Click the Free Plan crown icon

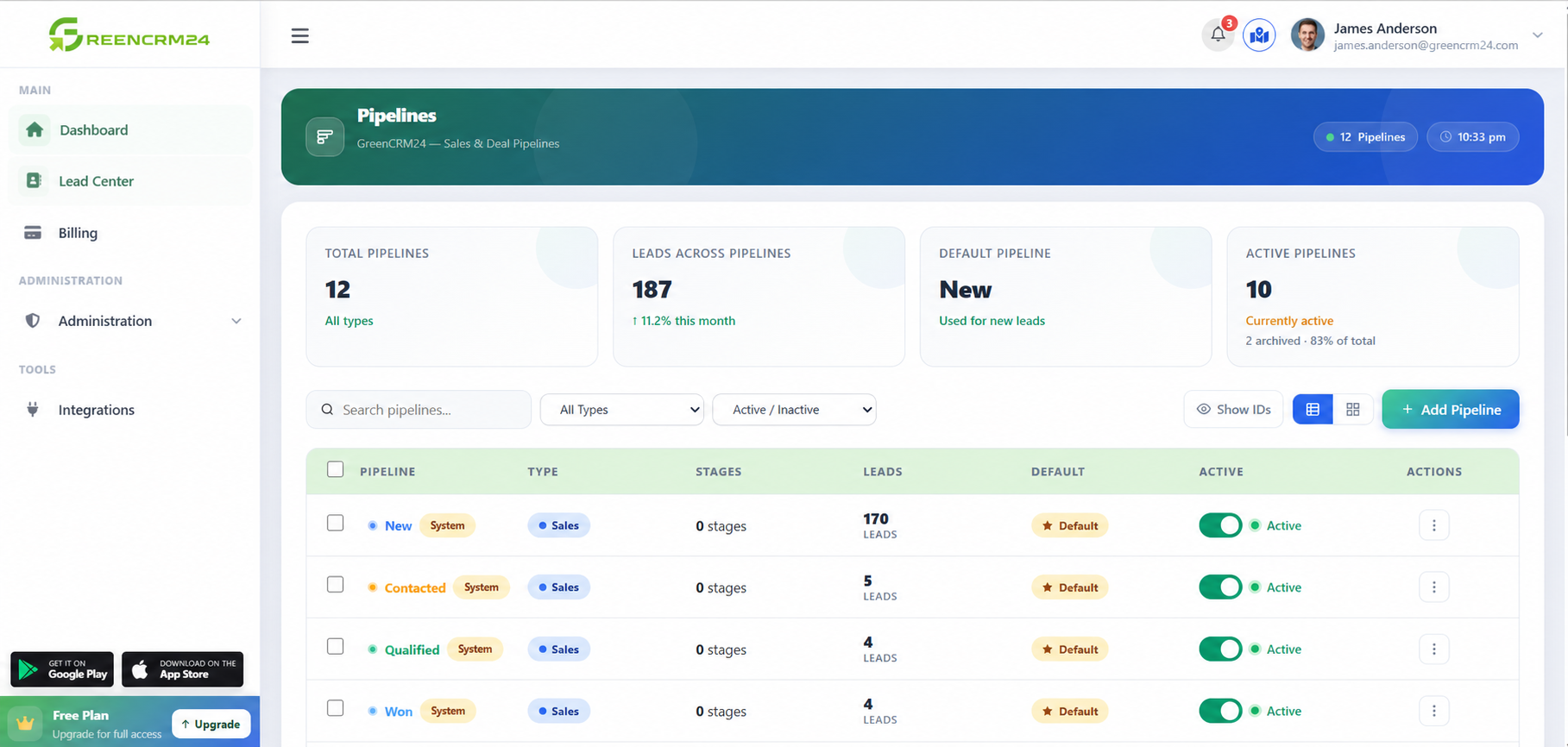[x=26, y=723]
